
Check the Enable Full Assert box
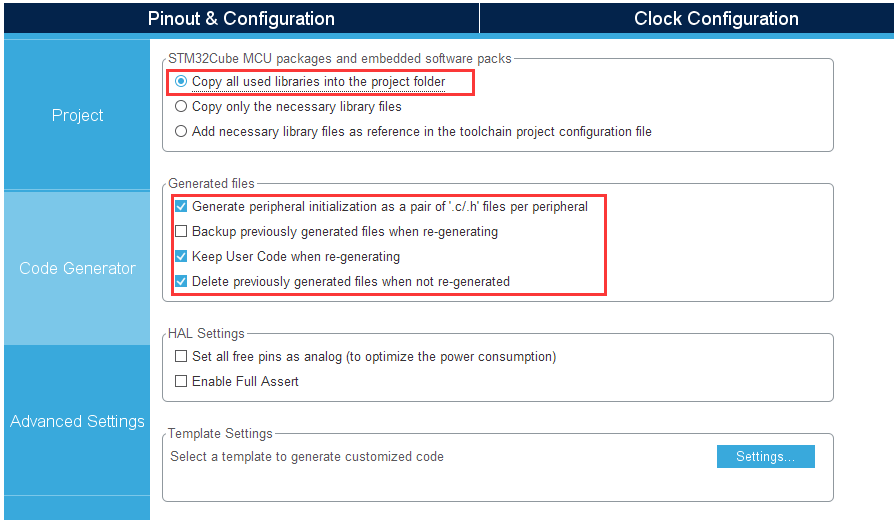[x=181, y=381]
